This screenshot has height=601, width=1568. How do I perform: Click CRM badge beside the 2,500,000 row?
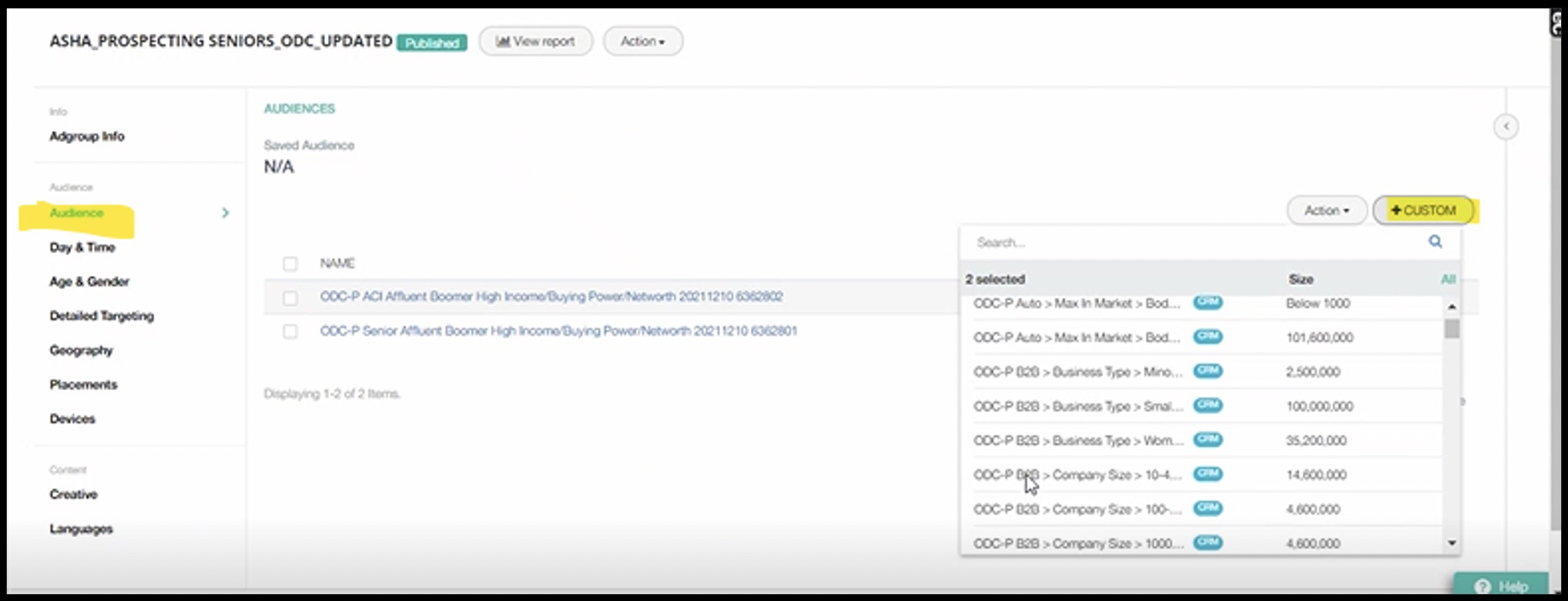click(1208, 371)
